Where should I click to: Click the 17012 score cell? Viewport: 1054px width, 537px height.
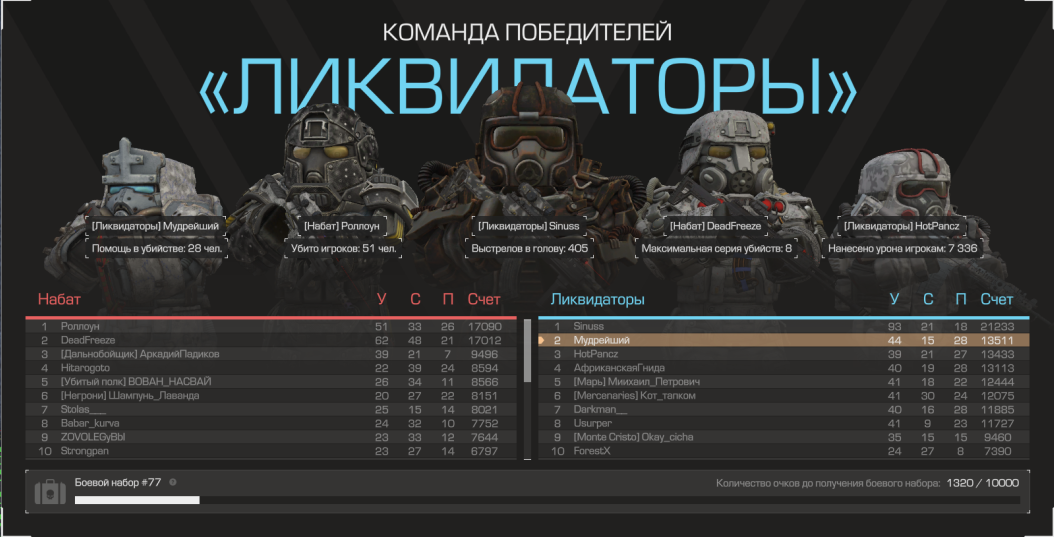(485, 340)
